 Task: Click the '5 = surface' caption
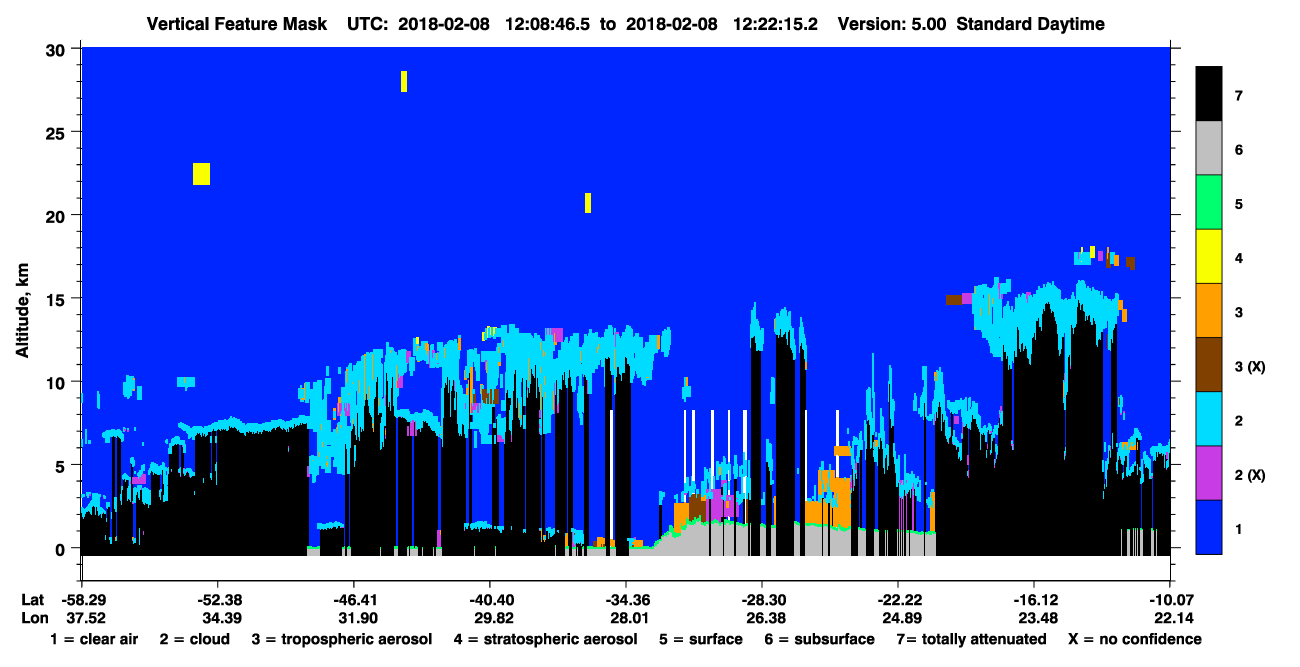pos(700,639)
